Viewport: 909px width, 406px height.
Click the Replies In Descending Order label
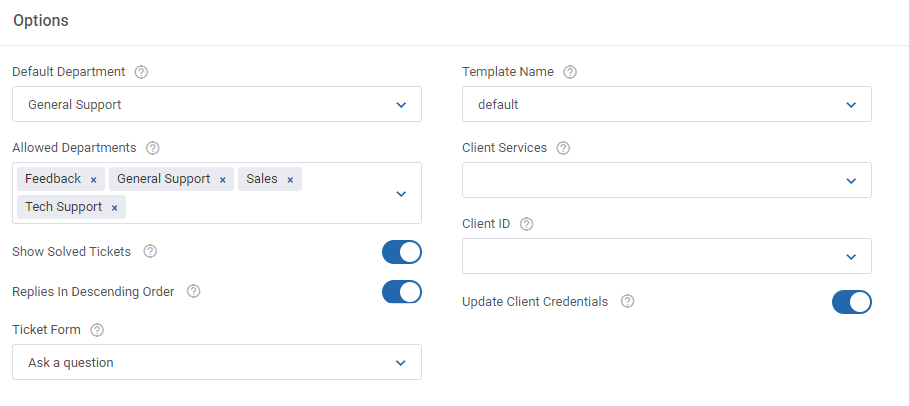pyautogui.click(x=93, y=292)
